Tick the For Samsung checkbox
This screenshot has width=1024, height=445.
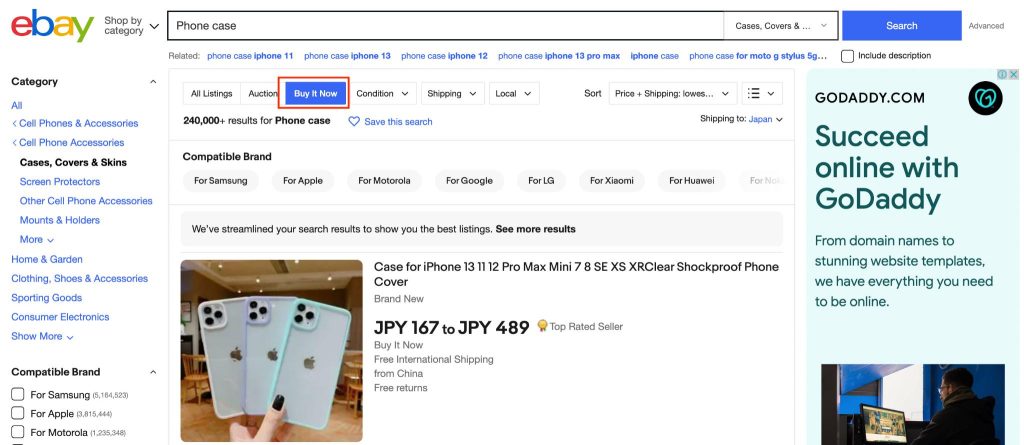pyautogui.click(x=18, y=394)
